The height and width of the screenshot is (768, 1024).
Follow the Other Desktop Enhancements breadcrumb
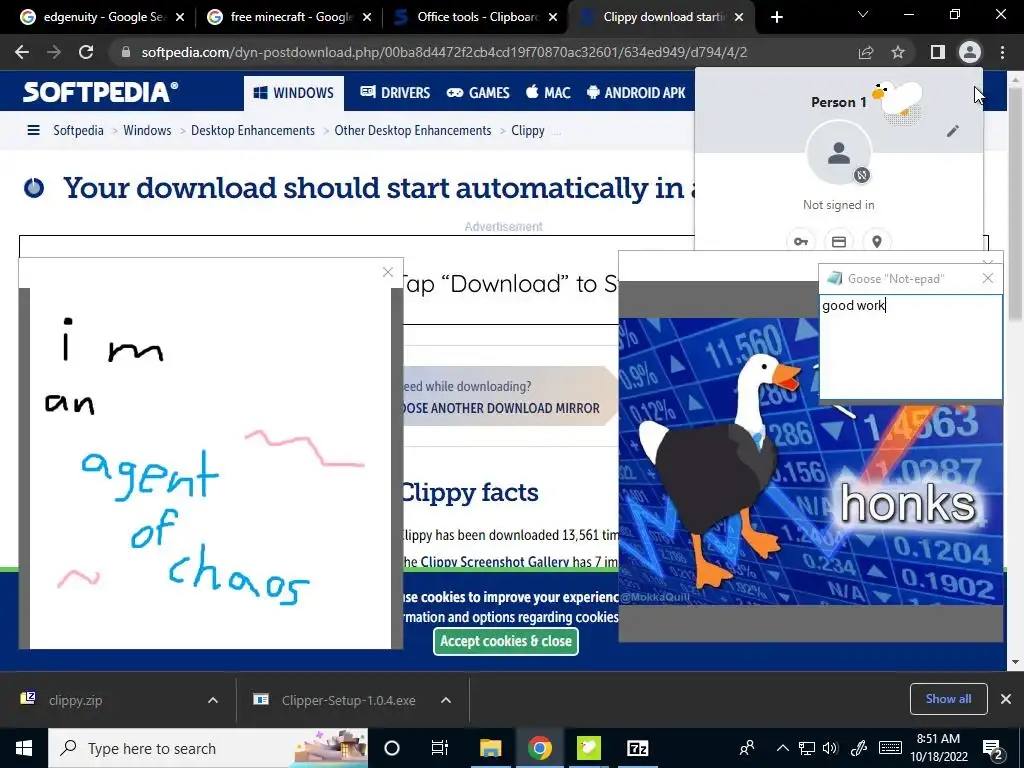click(x=413, y=130)
